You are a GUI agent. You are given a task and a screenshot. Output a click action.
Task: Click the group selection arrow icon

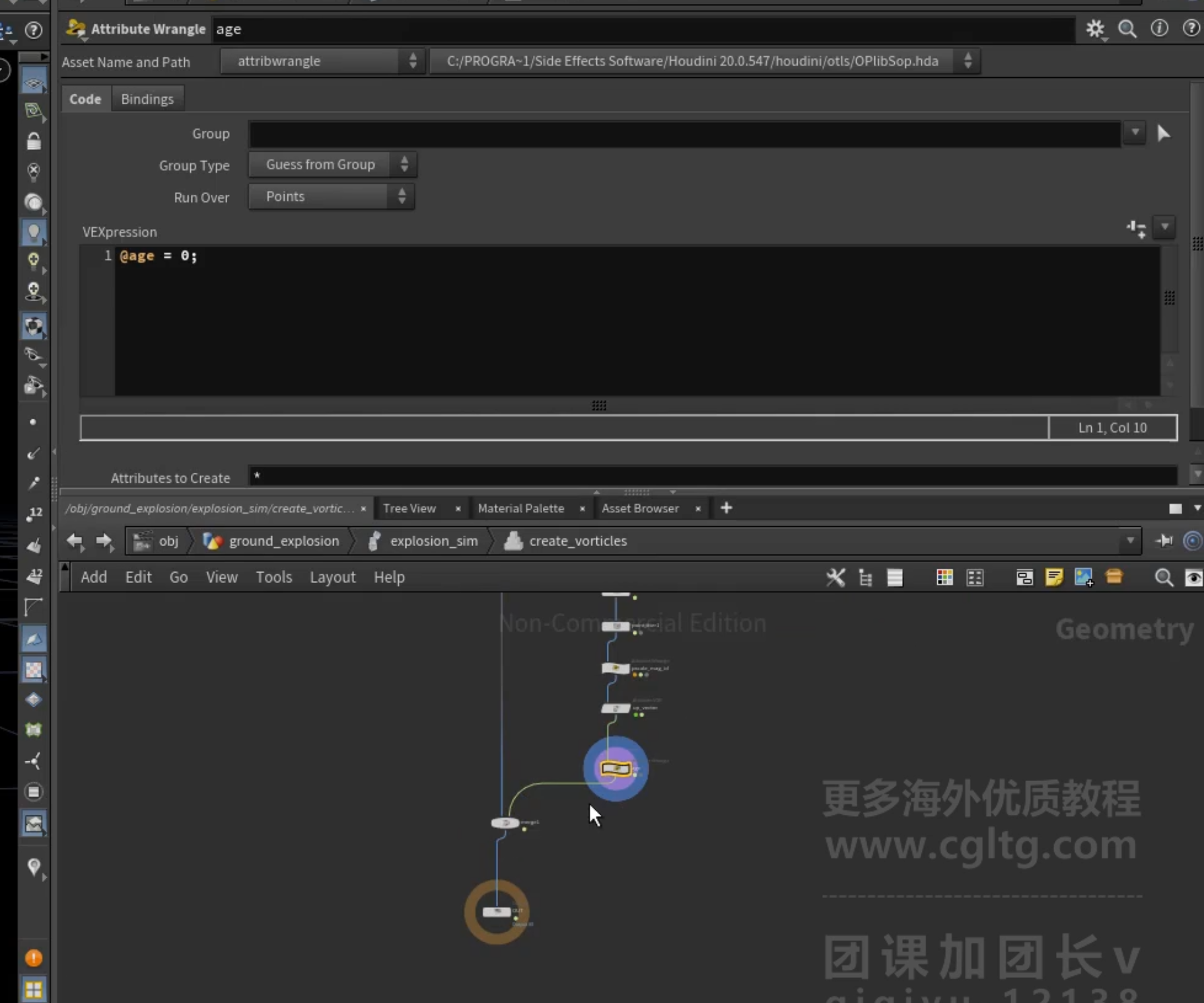click(x=1164, y=134)
